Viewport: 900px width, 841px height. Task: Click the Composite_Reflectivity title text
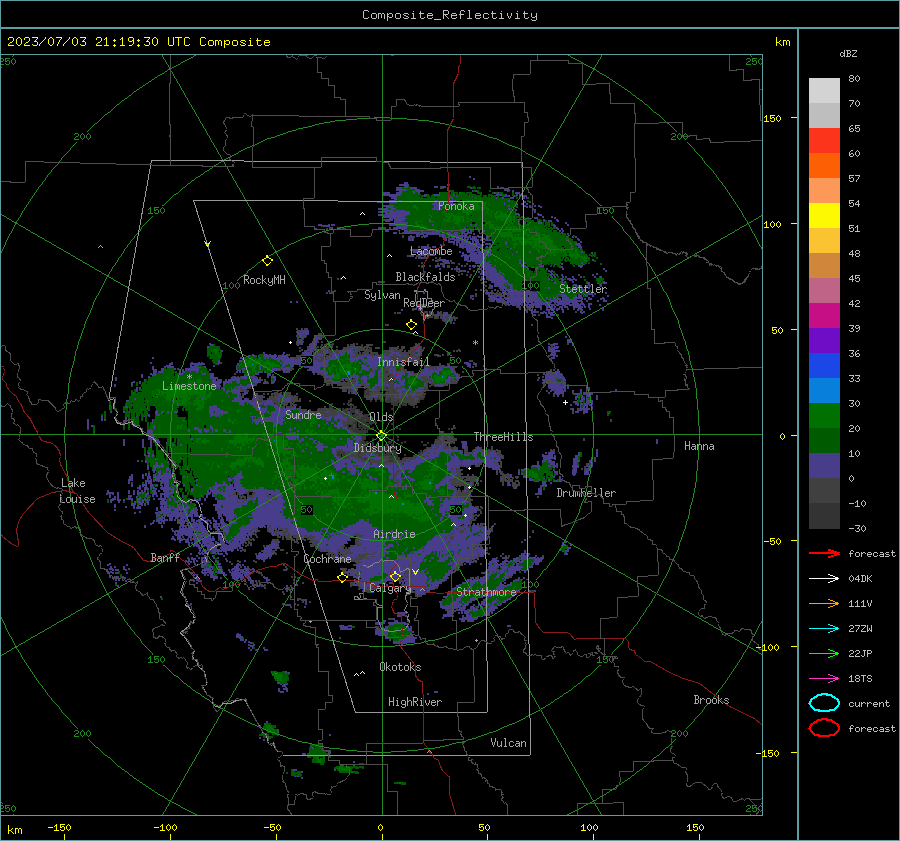450,15
